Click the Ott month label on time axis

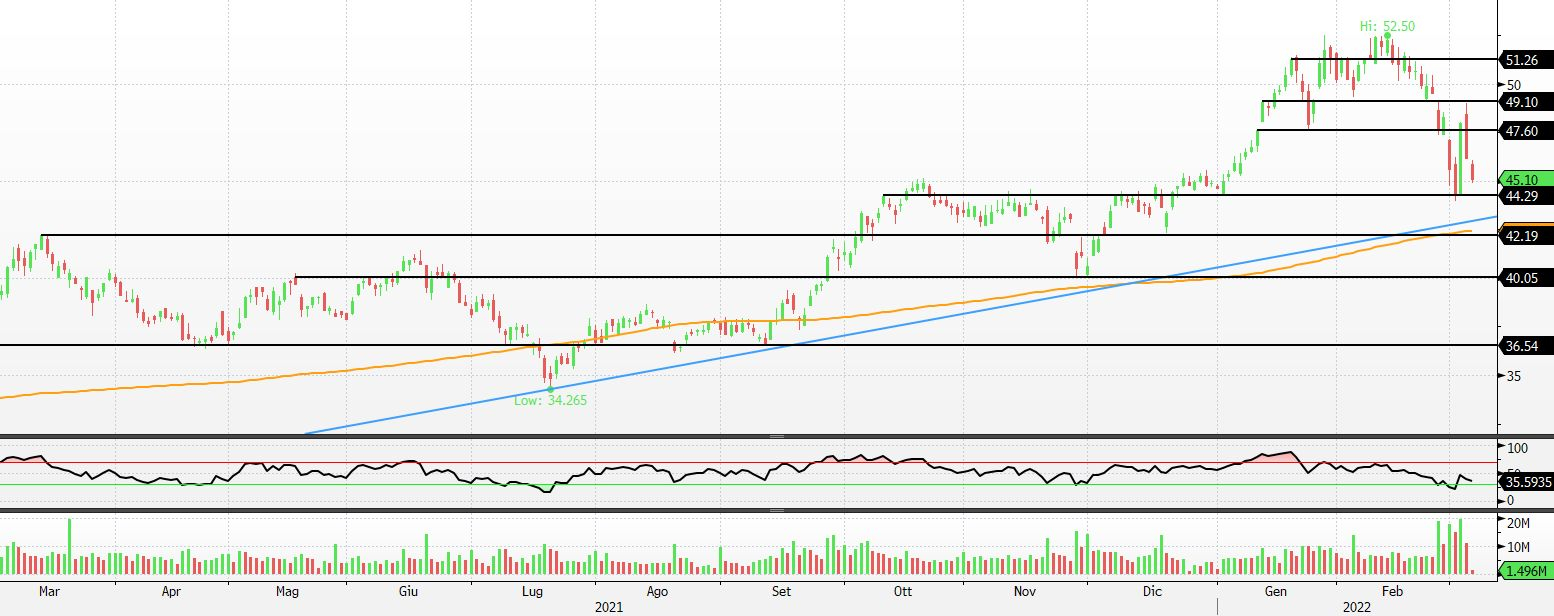click(x=904, y=591)
